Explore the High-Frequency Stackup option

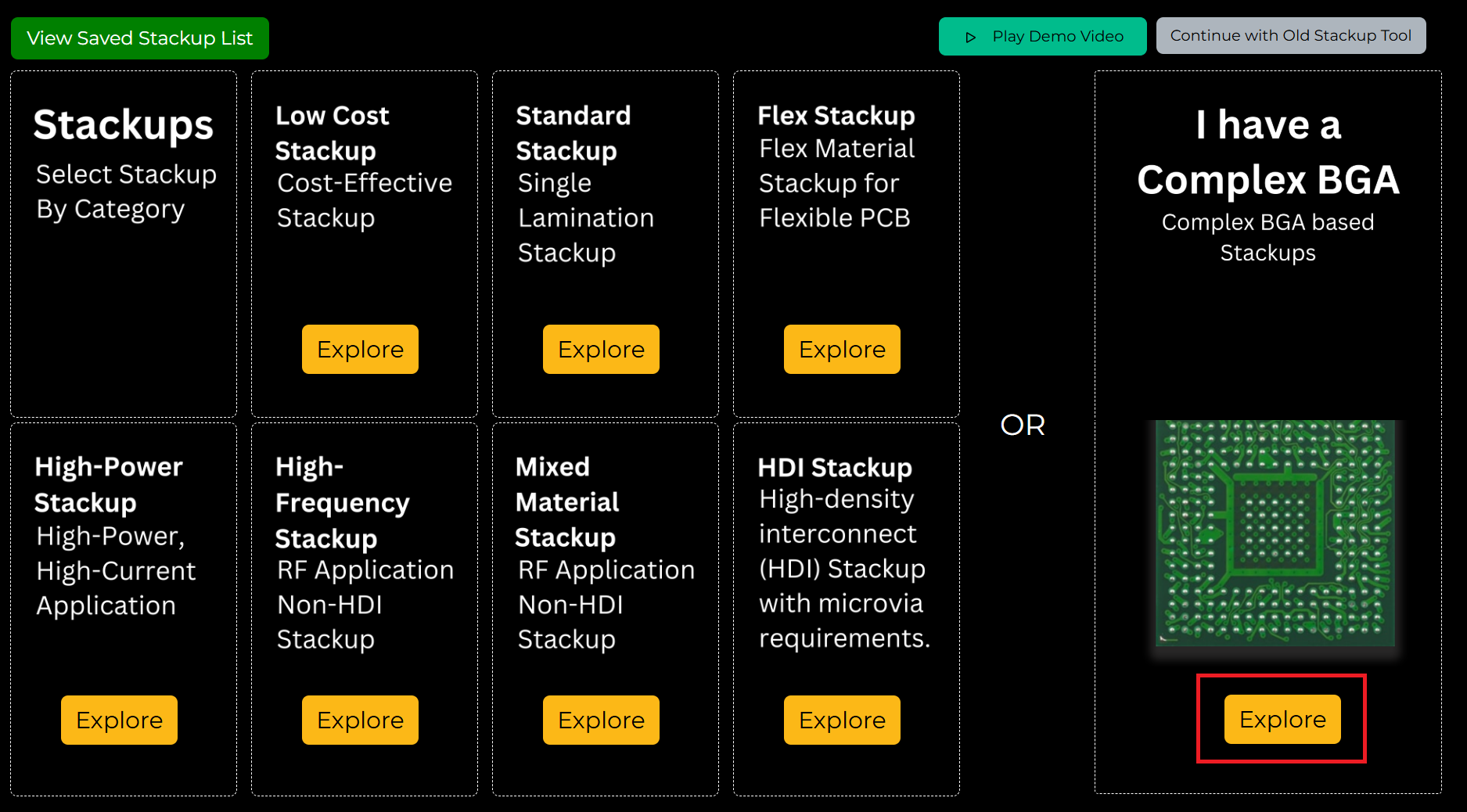point(360,720)
